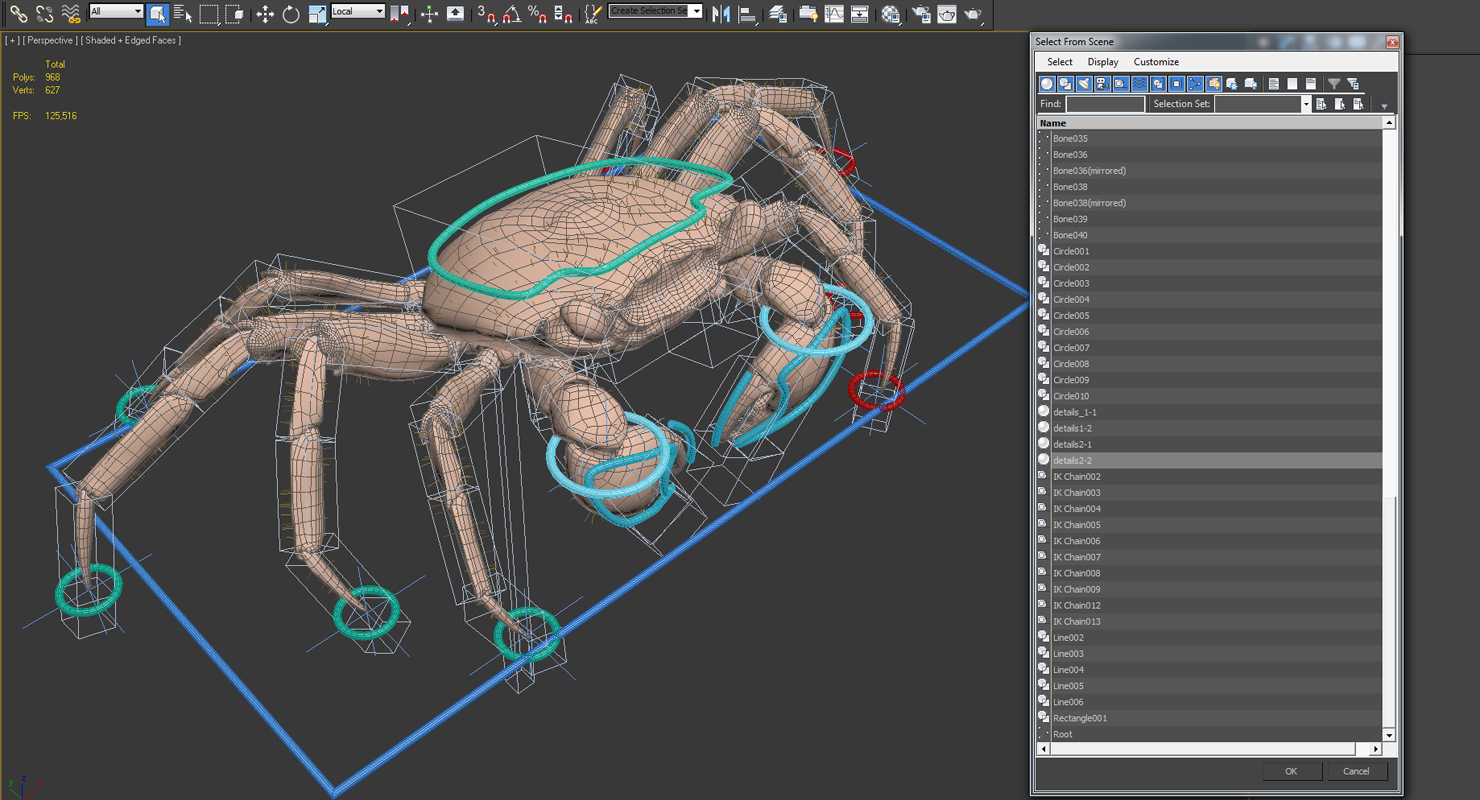This screenshot has width=1480, height=800.
Task: Open the Display menu in Select From Scene
Action: coord(1103,62)
